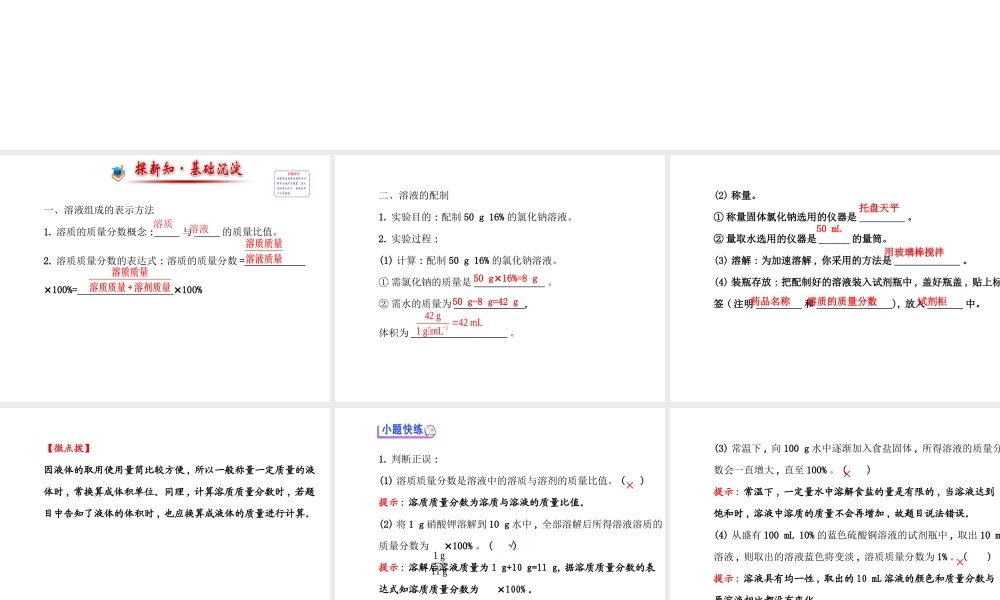1000x600 pixels.
Task: Click the red X after 溶质质量分数为1%。
Action: [x=960, y=561]
